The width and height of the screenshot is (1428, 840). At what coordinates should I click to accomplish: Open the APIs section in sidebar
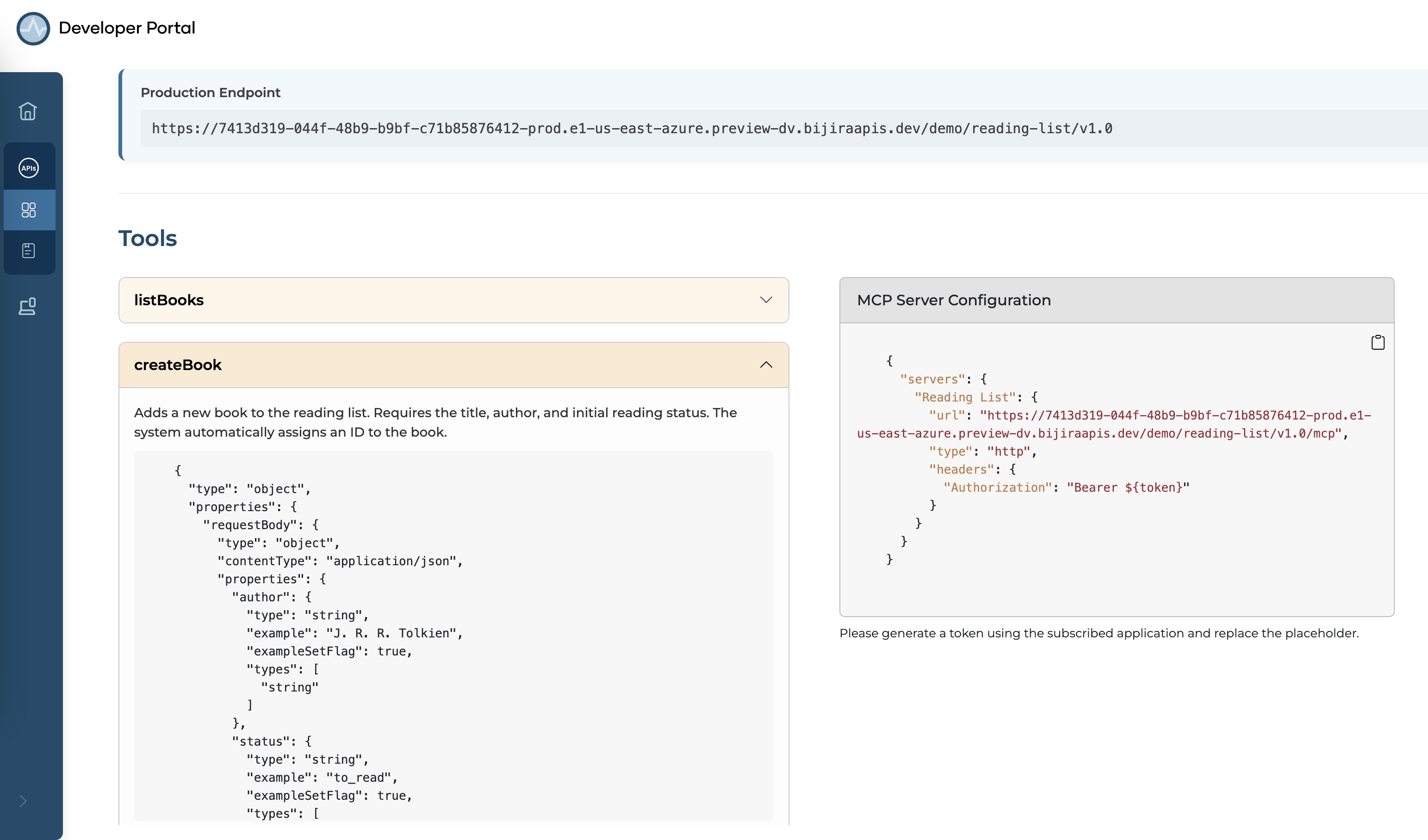[29, 167]
